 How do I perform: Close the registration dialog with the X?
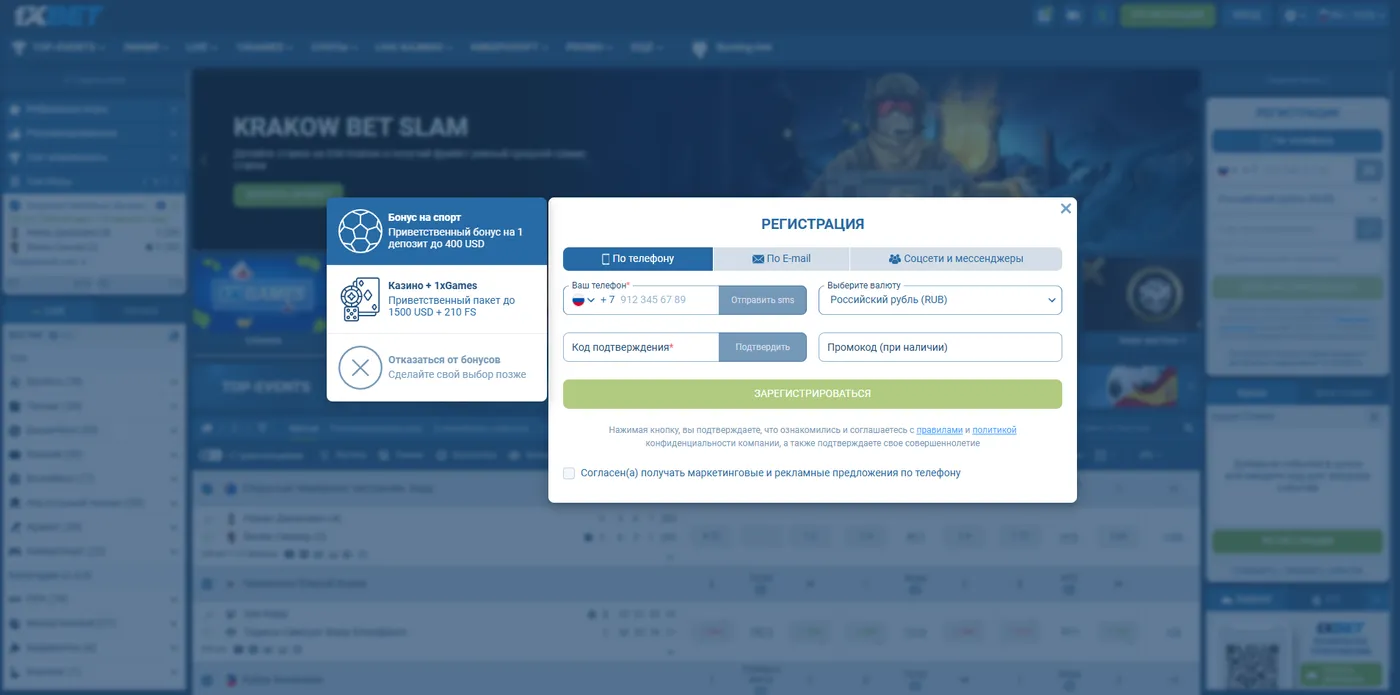[1065, 209]
